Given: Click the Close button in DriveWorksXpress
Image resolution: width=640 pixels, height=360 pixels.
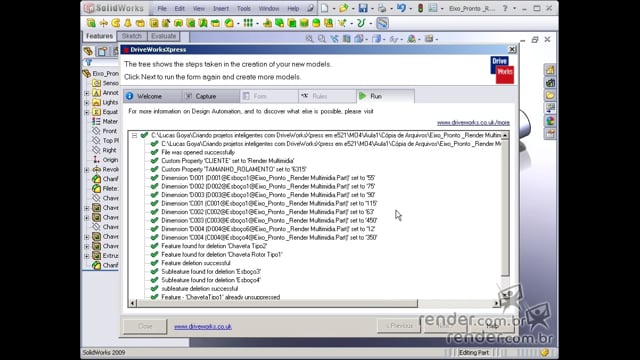Looking at the screenshot, I should click(145, 327).
